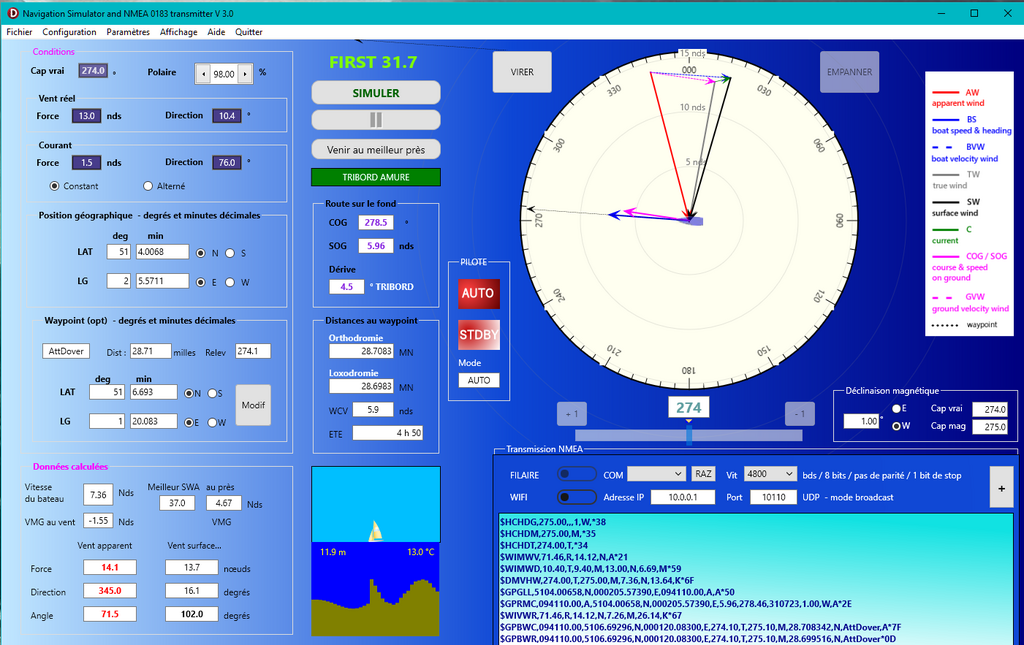Toggle the FILAIRE transmission switch
Viewport: 1024px width, 645px height.
click(x=577, y=474)
